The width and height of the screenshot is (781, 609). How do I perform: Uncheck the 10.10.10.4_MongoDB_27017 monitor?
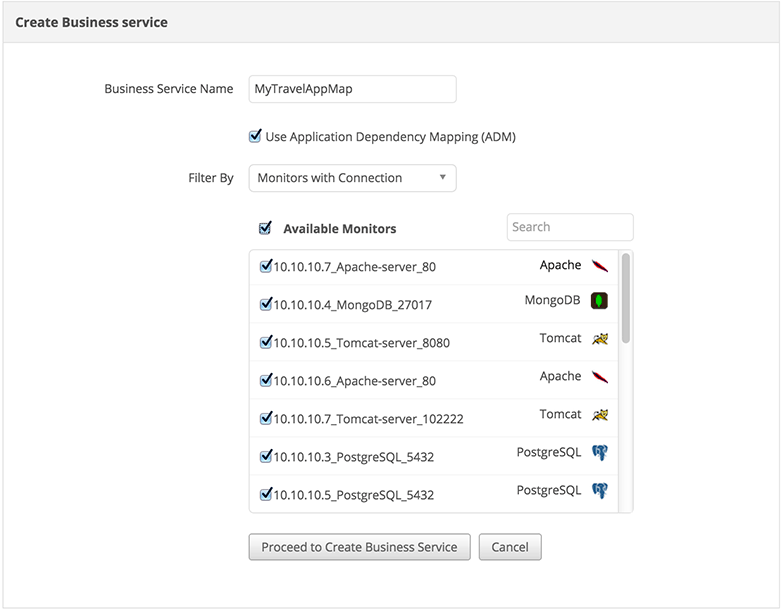click(266, 304)
